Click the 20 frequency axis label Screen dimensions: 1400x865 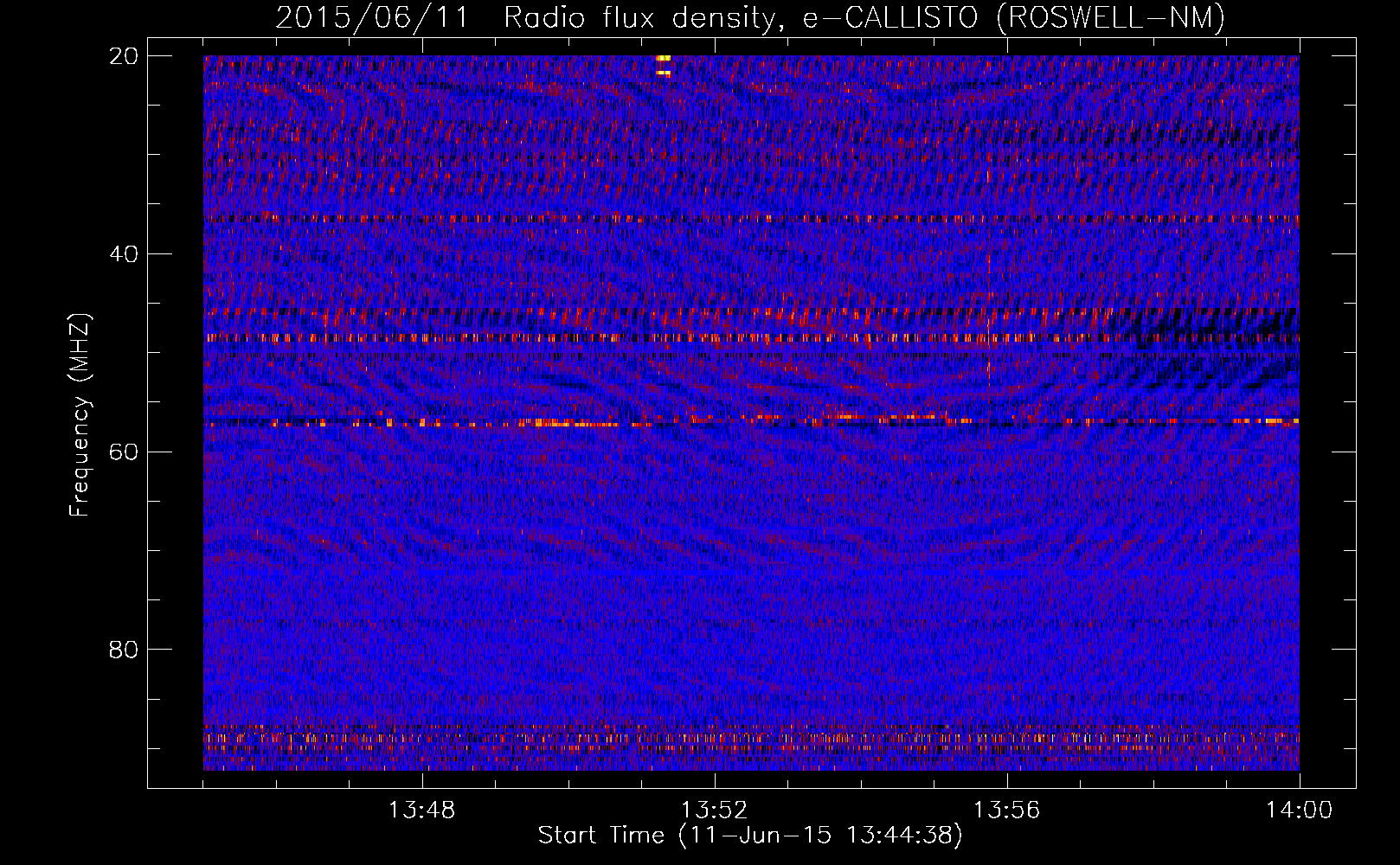tap(125, 56)
